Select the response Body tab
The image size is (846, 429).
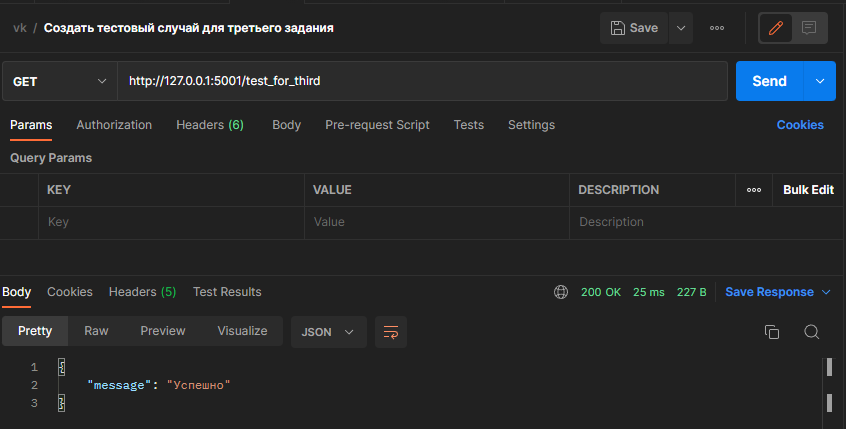pos(16,292)
